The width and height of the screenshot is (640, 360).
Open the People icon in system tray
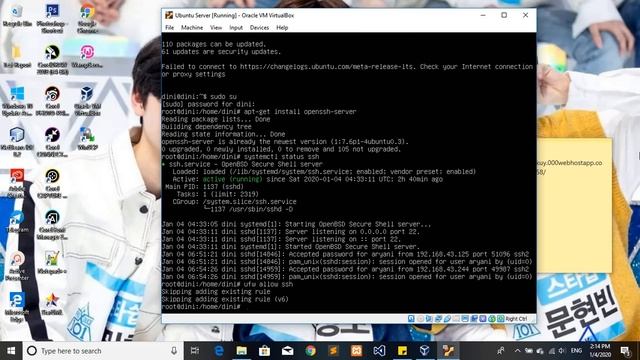click(x=500, y=351)
